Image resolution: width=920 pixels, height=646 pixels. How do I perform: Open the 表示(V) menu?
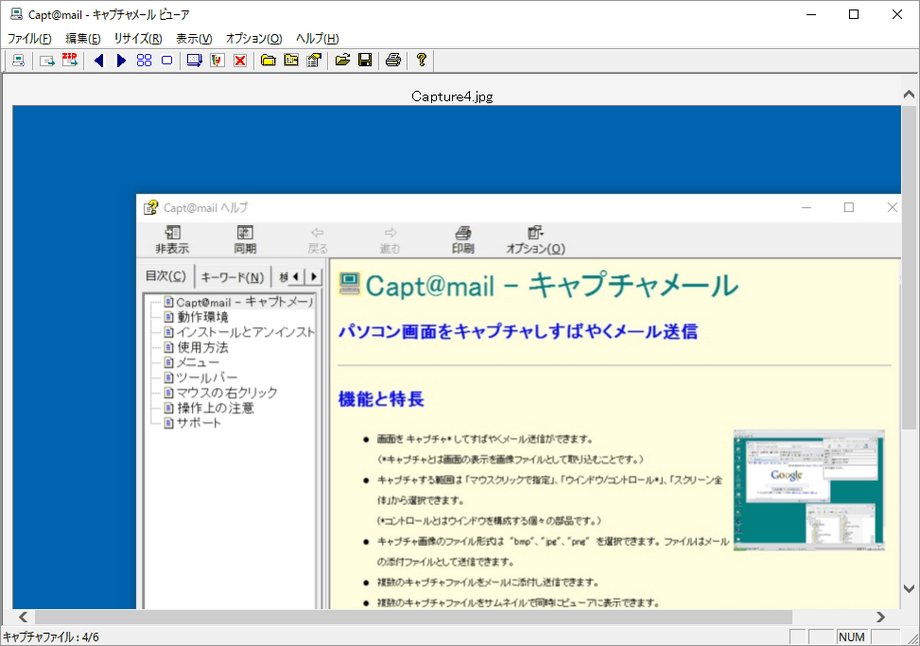click(x=194, y=39)
